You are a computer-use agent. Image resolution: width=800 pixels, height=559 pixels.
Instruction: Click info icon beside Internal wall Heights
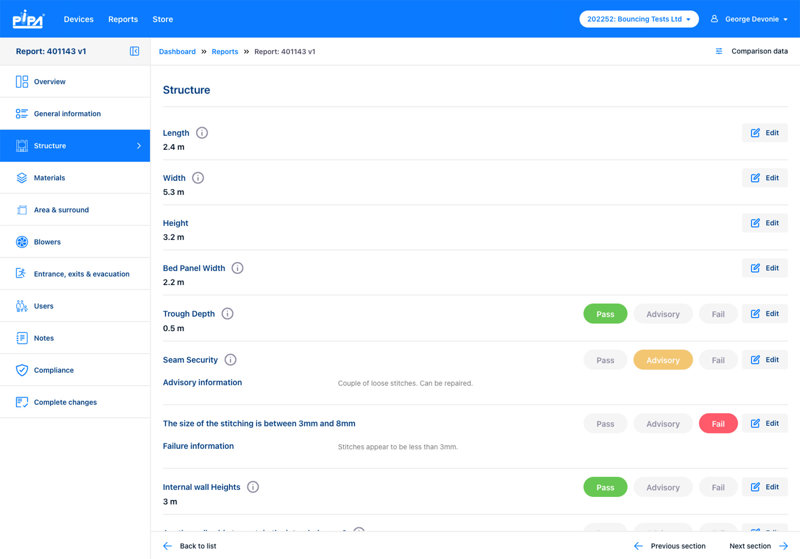(252, 487)
